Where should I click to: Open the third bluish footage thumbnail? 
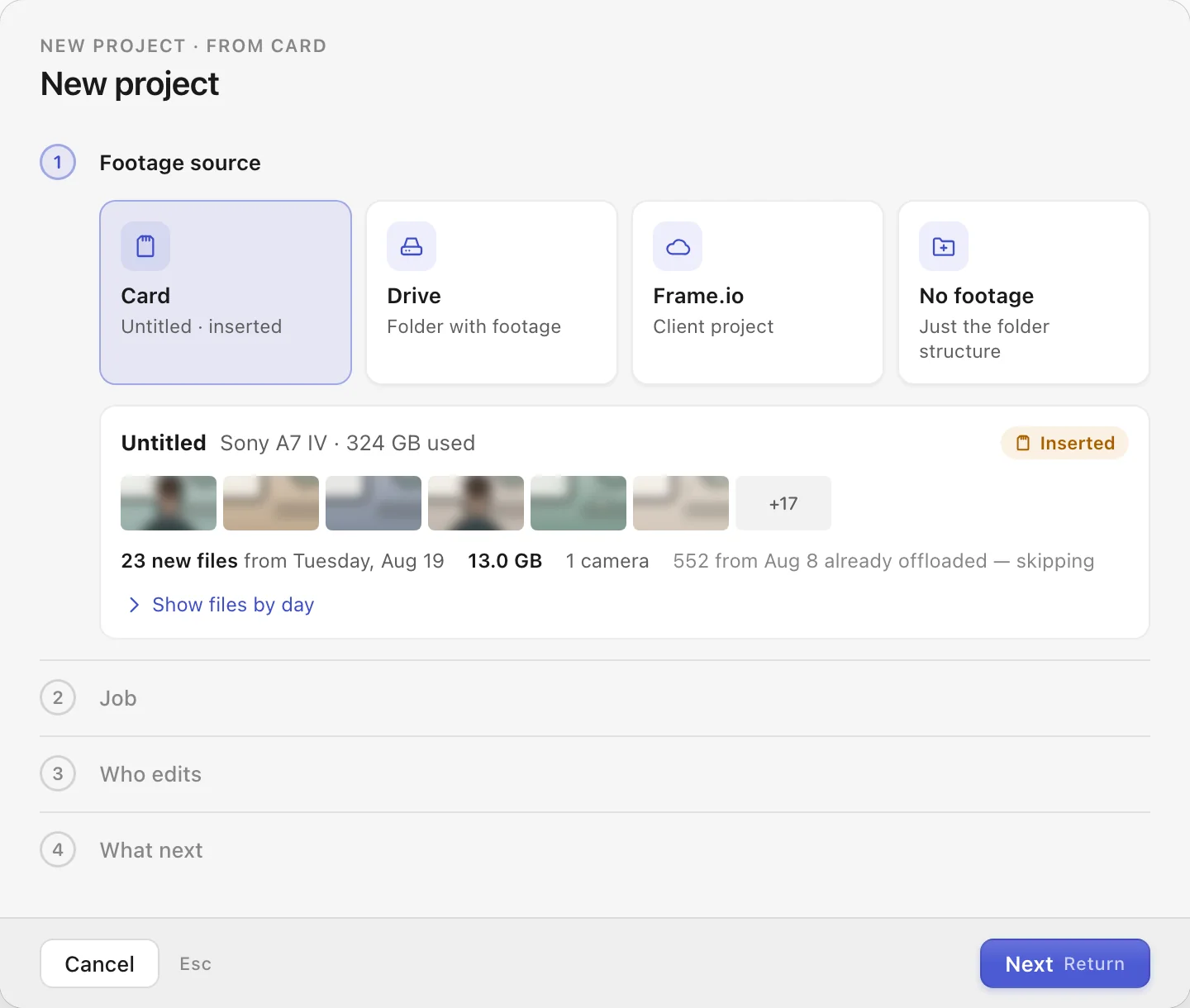pos(374,503)
